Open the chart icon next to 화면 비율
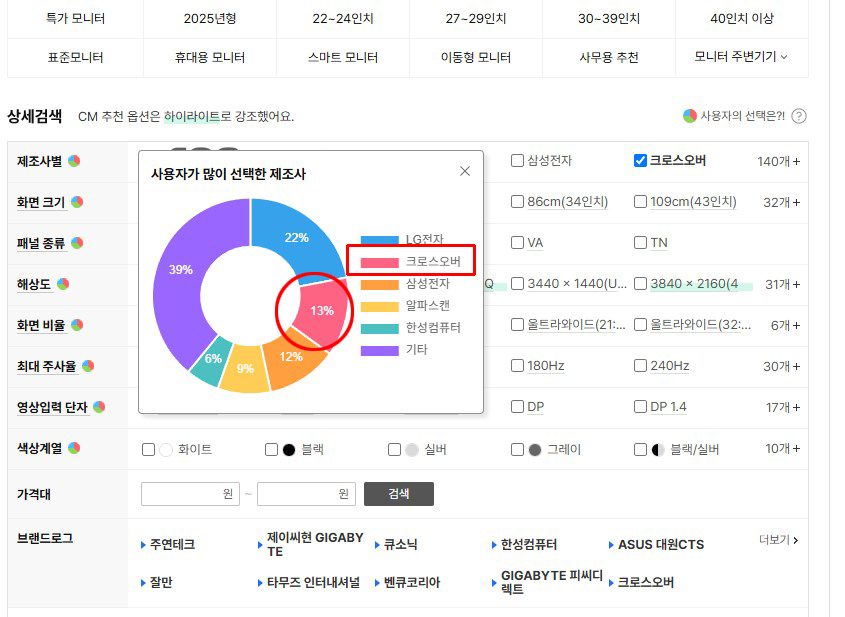Screen dimensions: 845x617 click(75, 325)
